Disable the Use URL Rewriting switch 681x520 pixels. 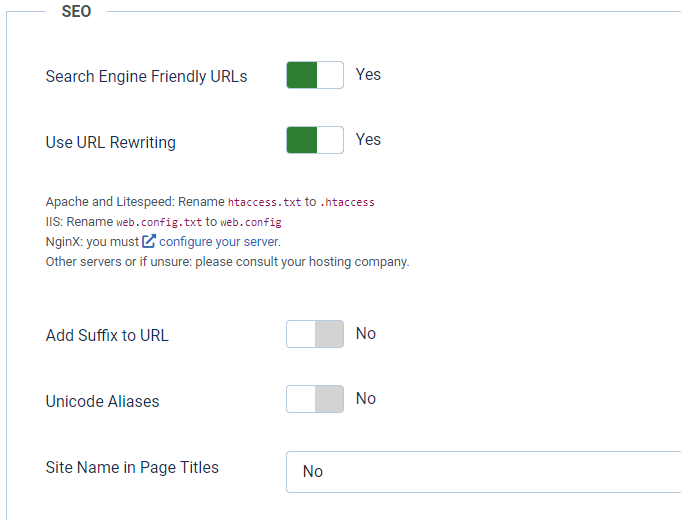(315, 140)
